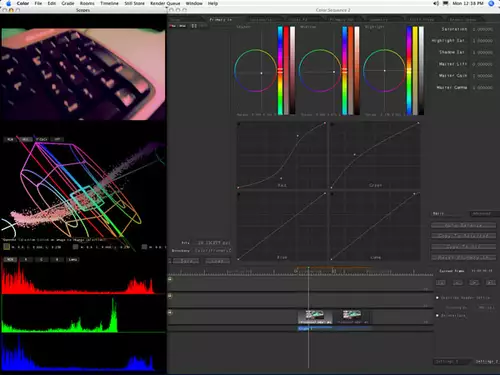Open the Render Queue menu
The image size is (500, 375).
click(x=165, y=3)
